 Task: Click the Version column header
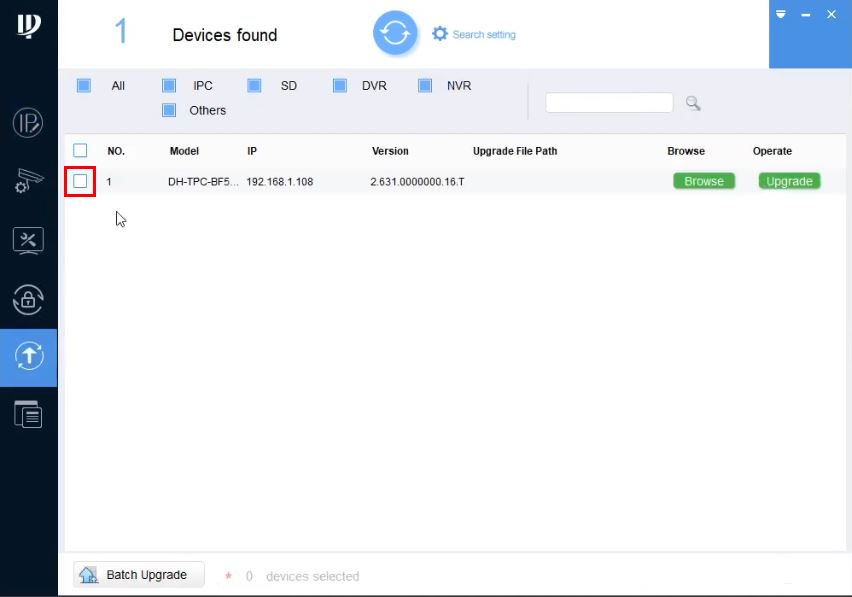[390, 151]
